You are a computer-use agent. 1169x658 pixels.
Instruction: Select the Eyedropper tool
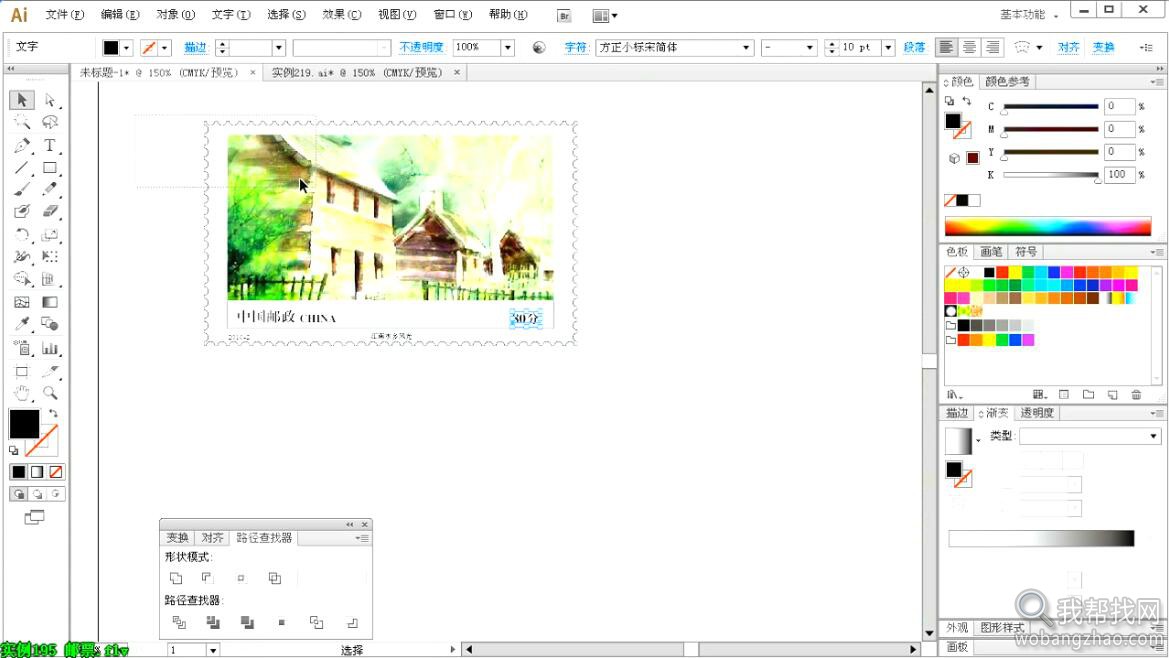point(22,324)
